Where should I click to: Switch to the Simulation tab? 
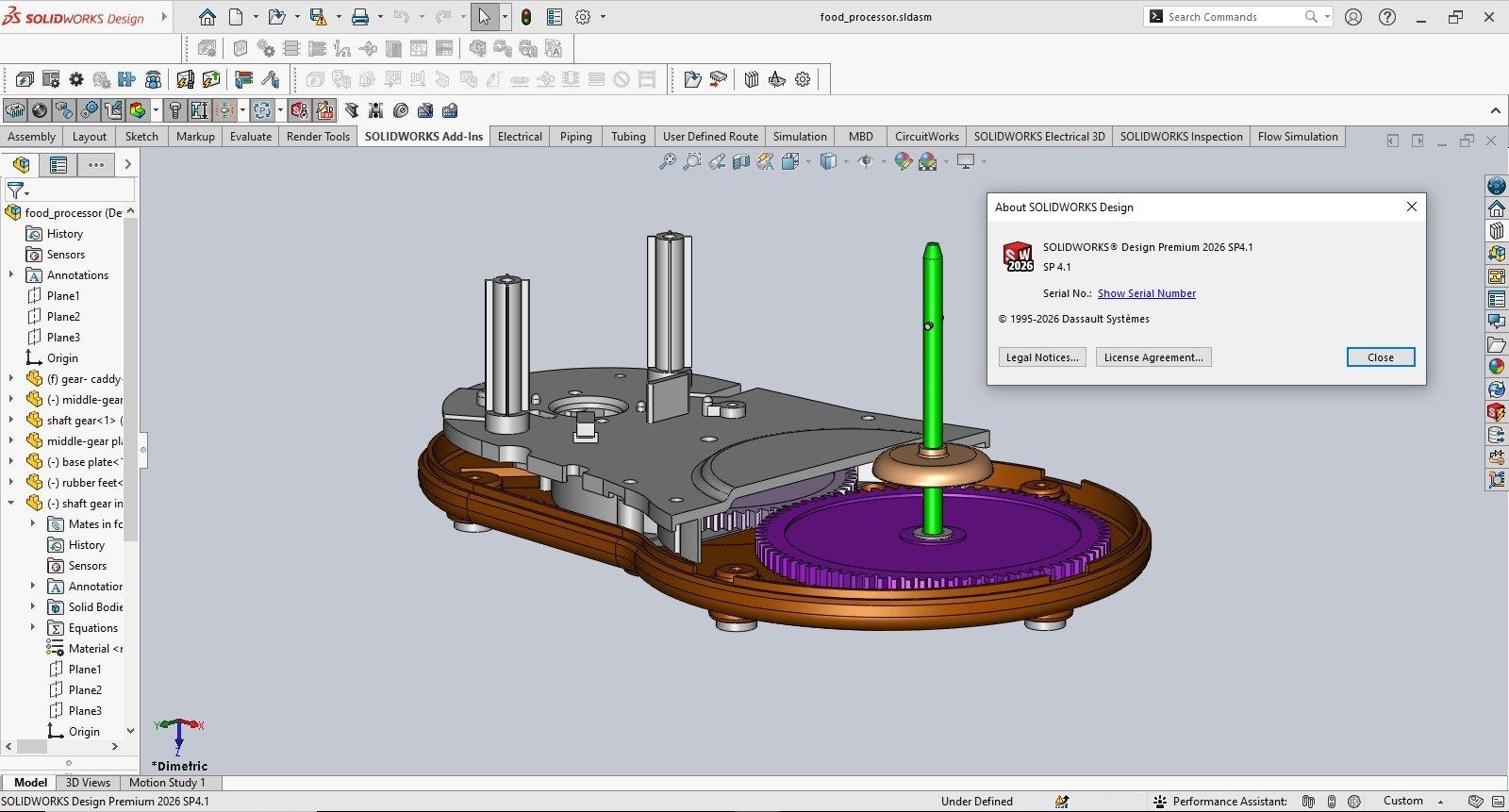click(x=800, y=137)
